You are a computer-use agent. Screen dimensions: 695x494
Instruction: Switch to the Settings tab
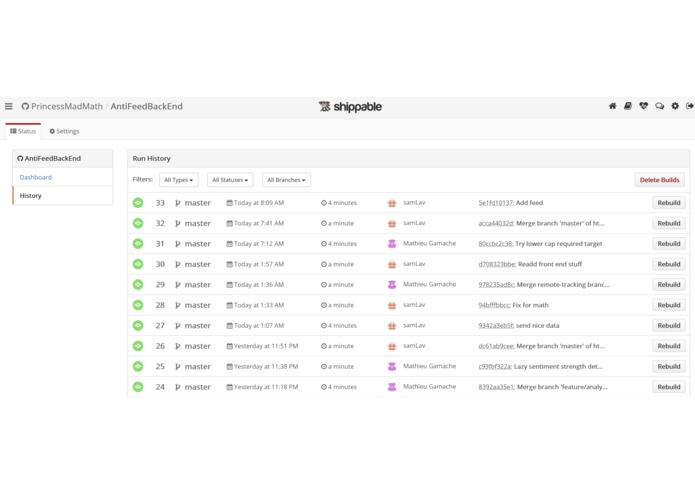[64, 131]
